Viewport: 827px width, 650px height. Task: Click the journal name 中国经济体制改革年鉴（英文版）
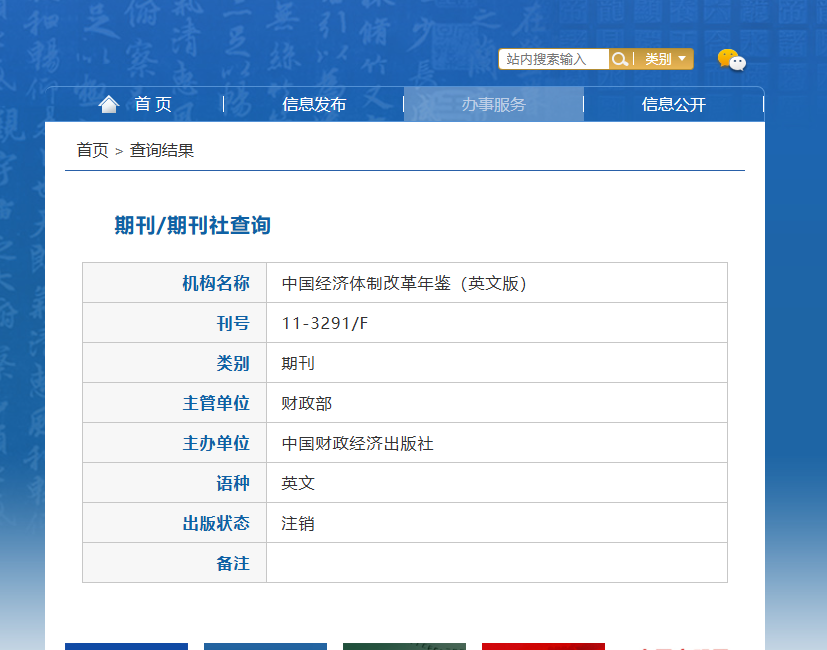point(405,283)
